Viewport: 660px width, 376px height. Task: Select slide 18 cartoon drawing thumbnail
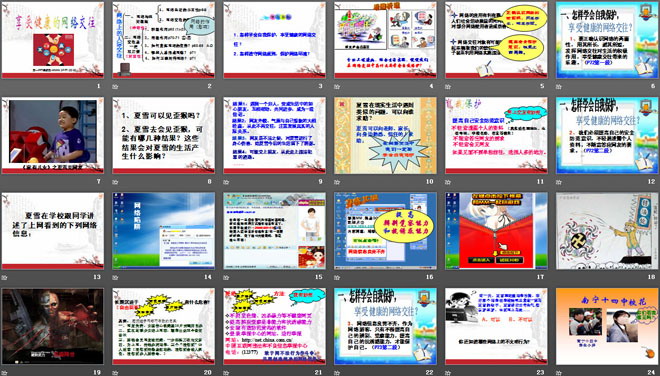[x=607, y=231]
